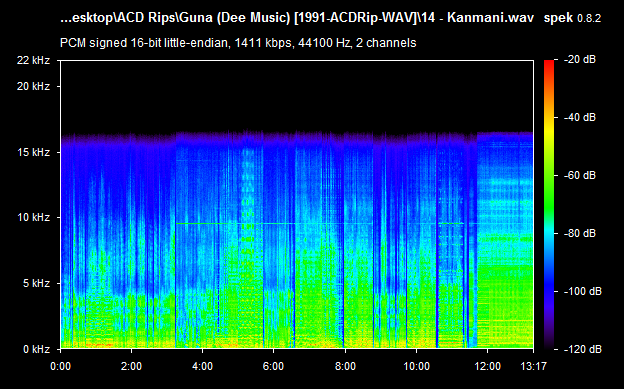624x389 pixels.
Task: Click the 5 kHz frequency axis label
Action: tap(36, 283)
